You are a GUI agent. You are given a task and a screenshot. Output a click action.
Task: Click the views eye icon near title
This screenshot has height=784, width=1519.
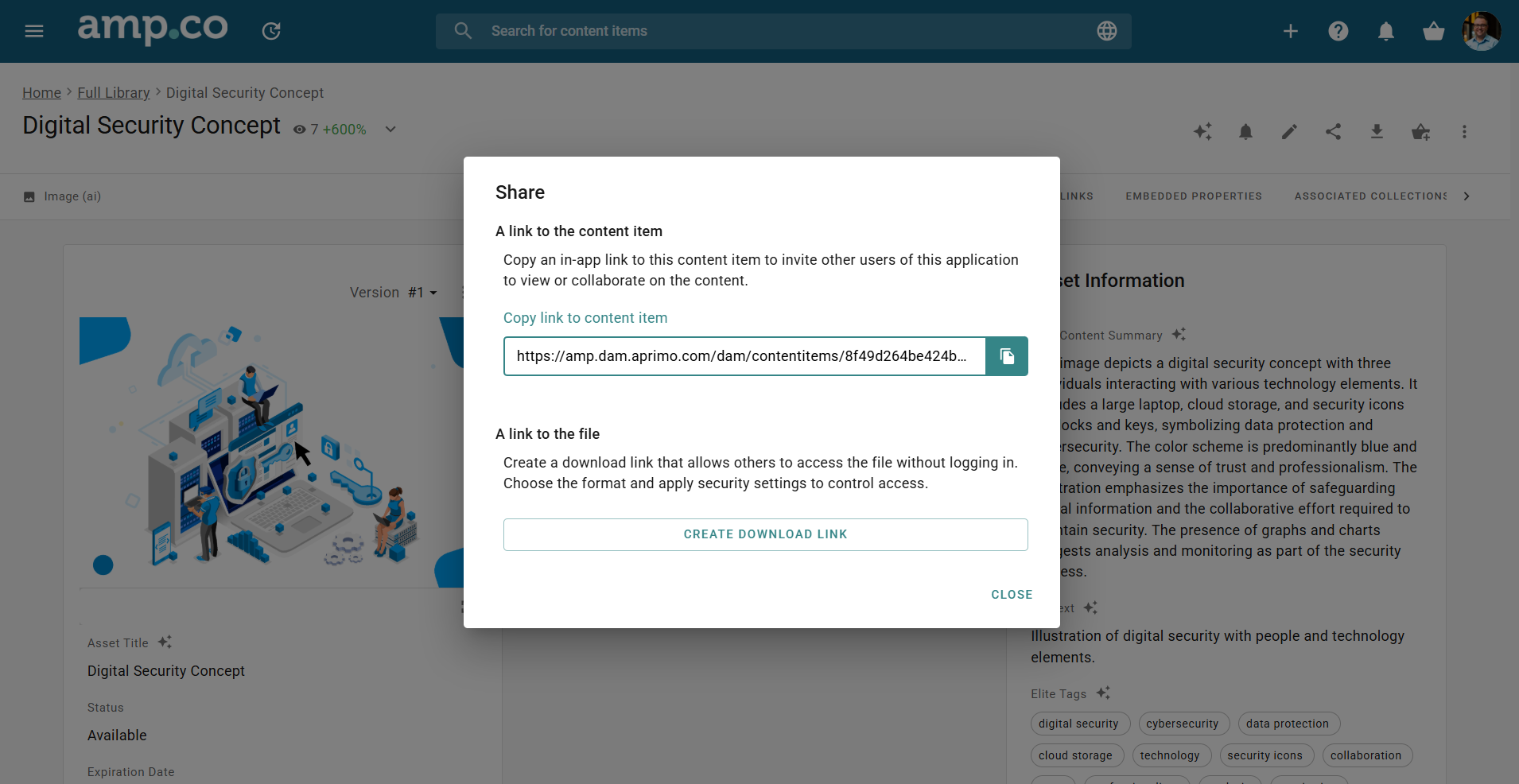point(300,130)
